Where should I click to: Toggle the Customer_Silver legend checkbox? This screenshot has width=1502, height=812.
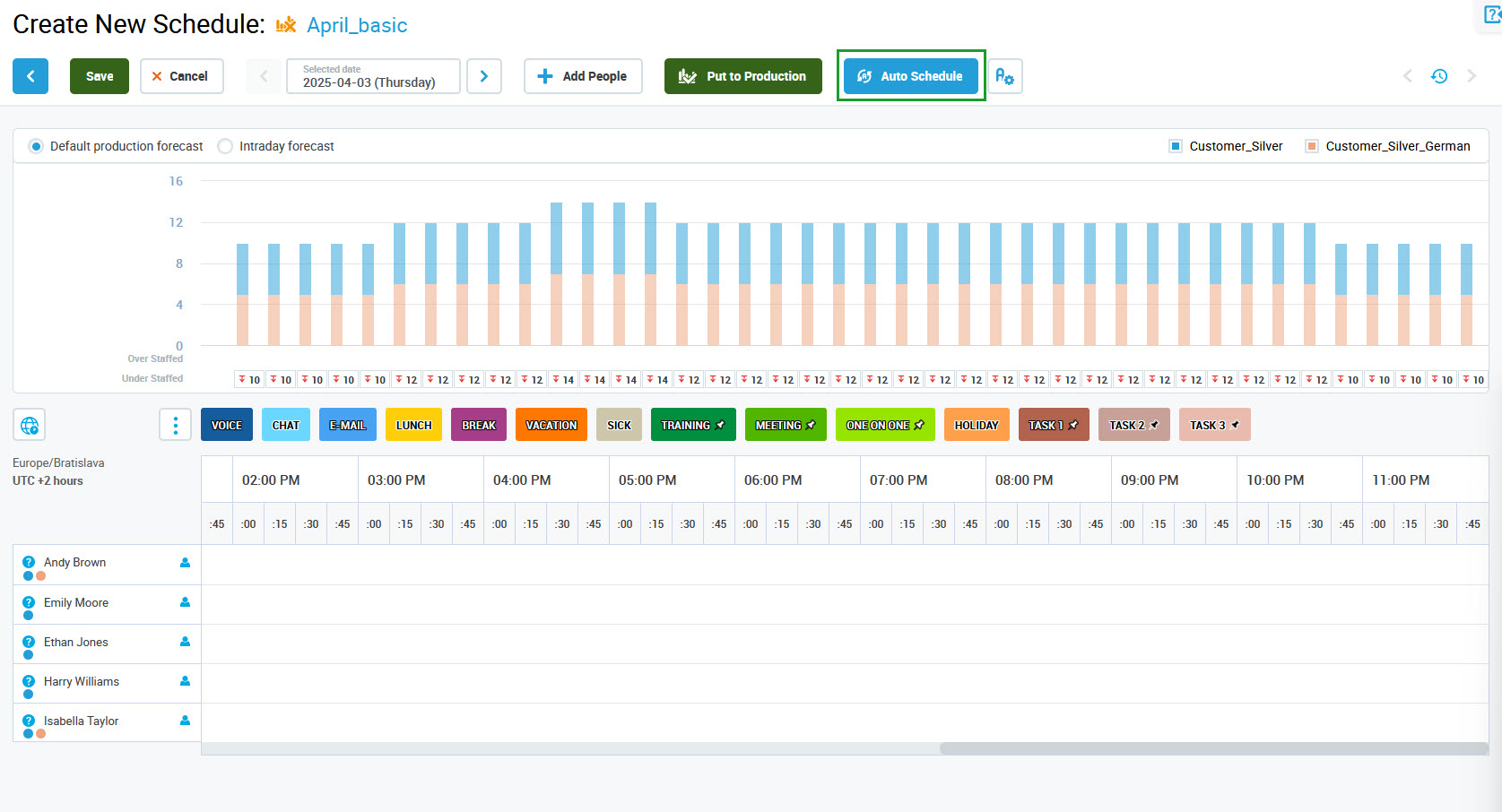[x=1176, y=146]
